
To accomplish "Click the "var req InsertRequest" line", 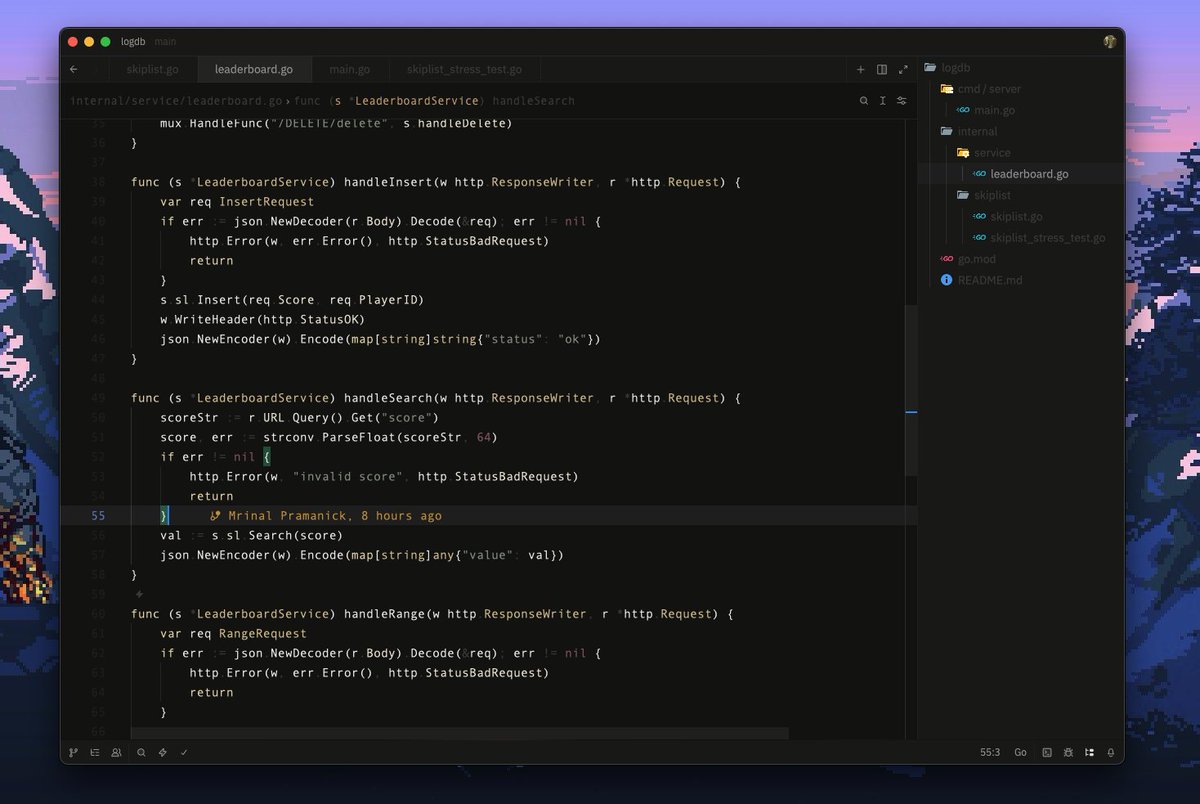I will point(237,202).
